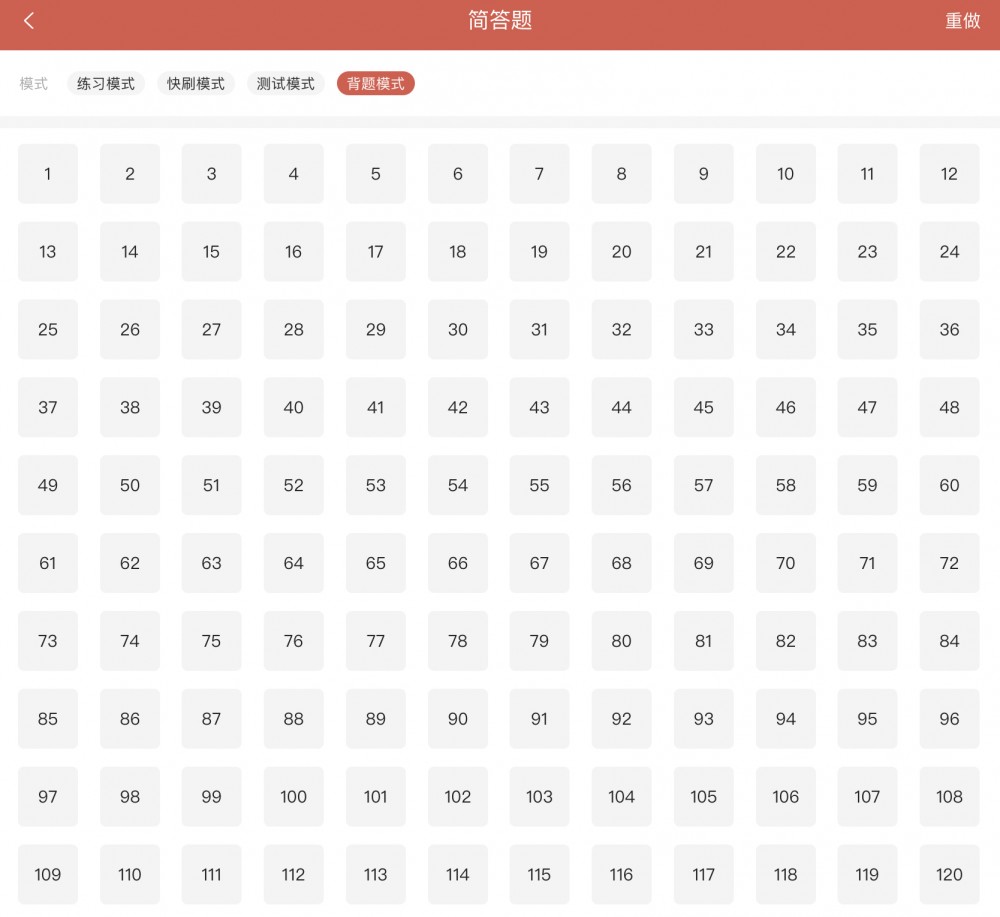
Task: Select question tile 80
Action: (622, 640)
